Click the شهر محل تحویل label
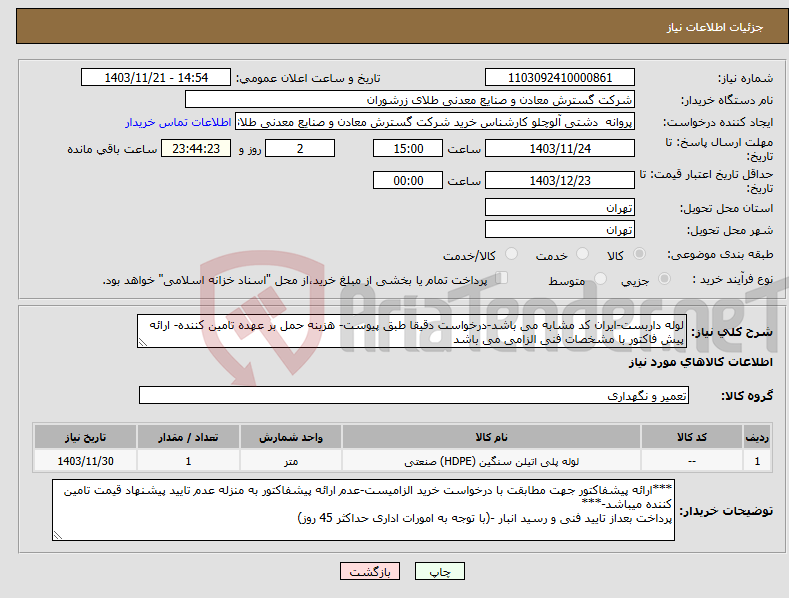This screenshot has width=789, height=598. point(730,231)
